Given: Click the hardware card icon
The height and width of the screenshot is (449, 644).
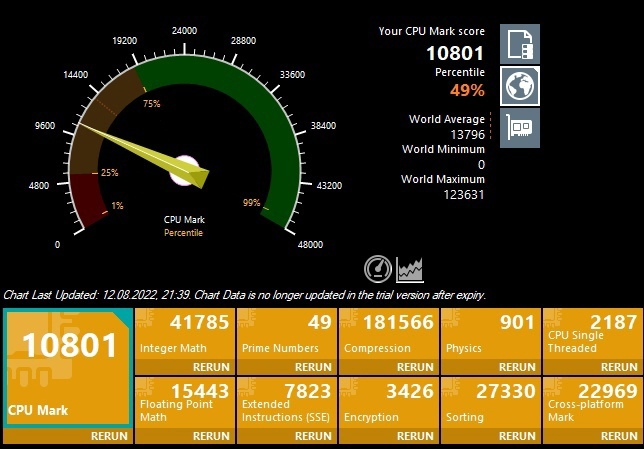Looking at the screenshot, I should point(520,128).
